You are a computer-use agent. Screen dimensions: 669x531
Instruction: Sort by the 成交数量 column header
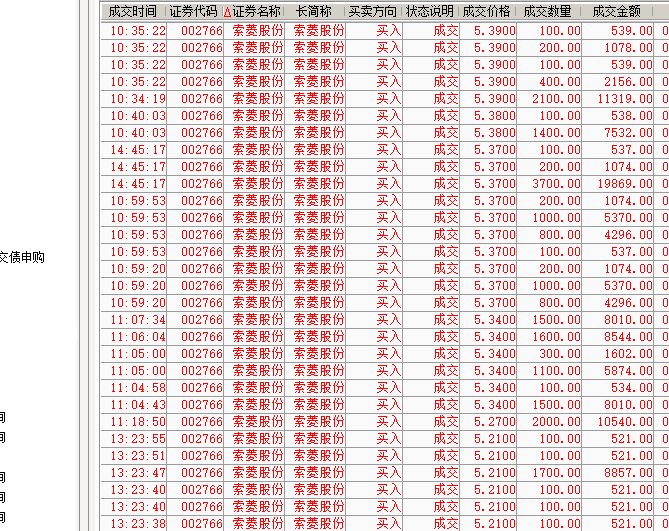click(548, 12)
